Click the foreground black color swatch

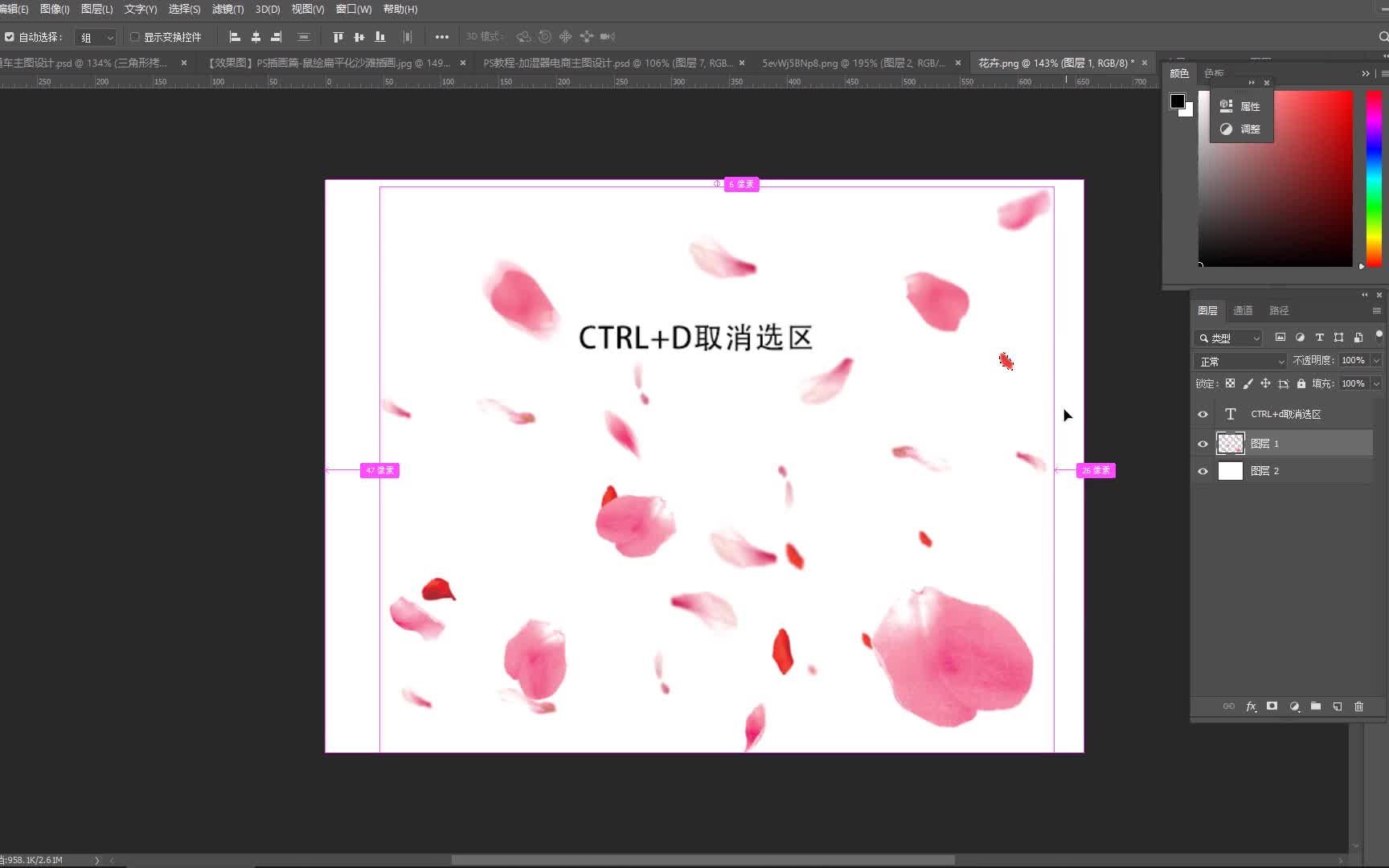pos(1177,101)
